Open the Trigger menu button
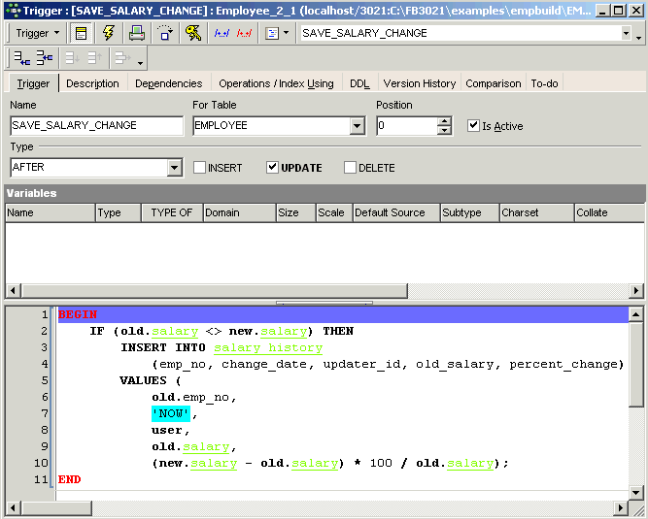The height and width of the screenshot is (519, 648). [x=37, y=33]
